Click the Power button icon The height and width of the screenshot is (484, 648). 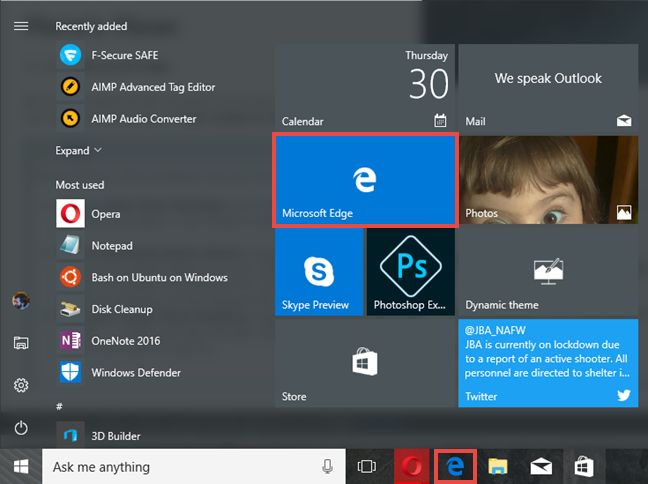(x=21, y=428)
